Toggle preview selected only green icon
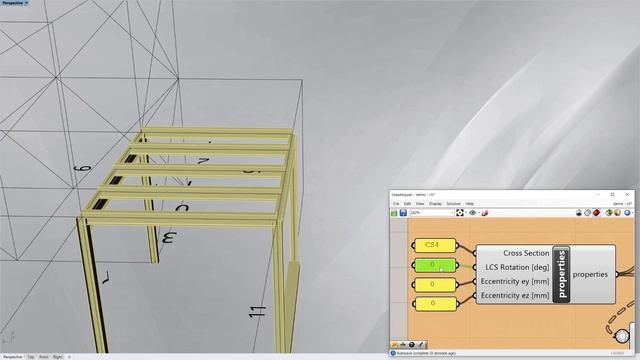 point(609,213)
